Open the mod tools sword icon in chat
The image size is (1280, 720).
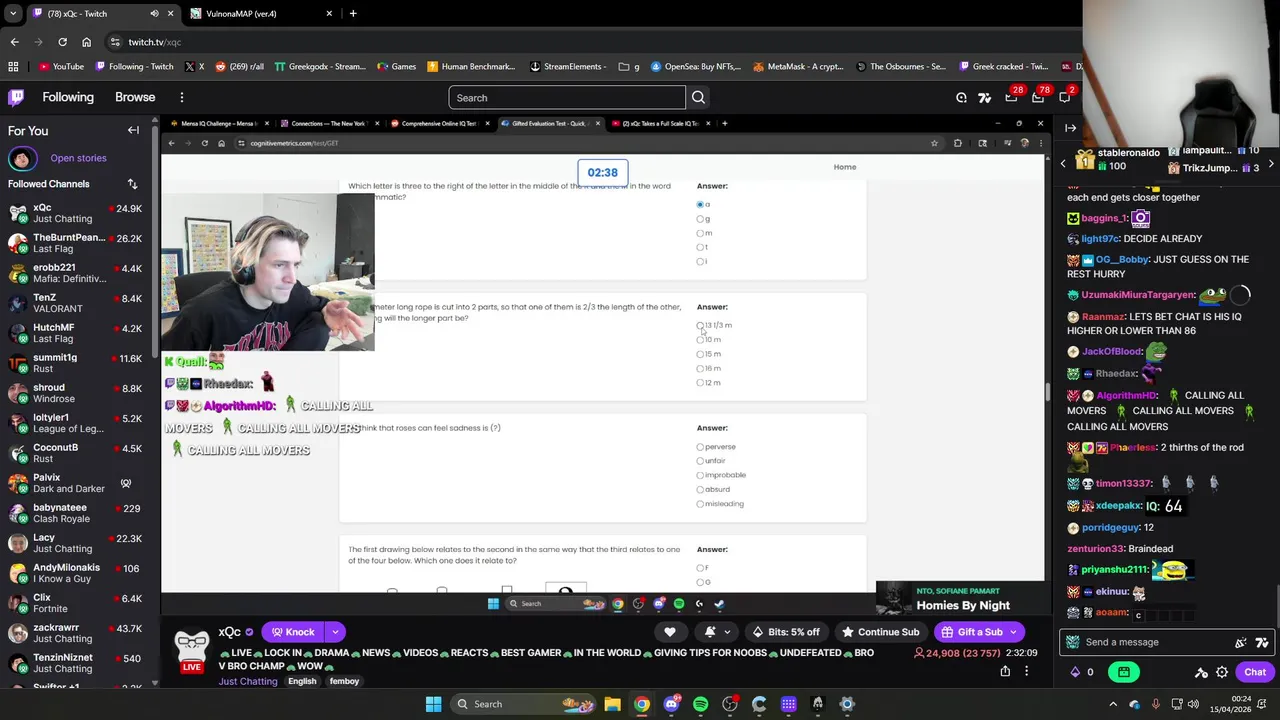click(1201, 672)
